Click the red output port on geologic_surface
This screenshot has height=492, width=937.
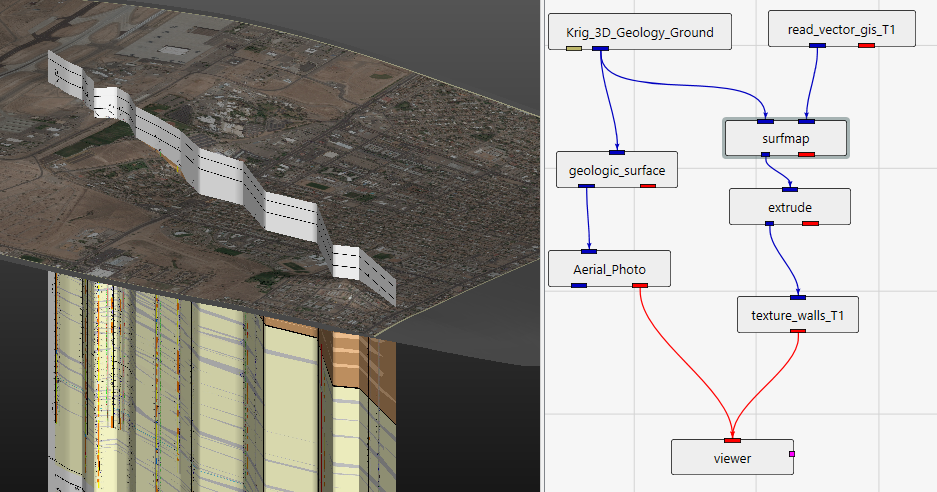click(647, 185)
